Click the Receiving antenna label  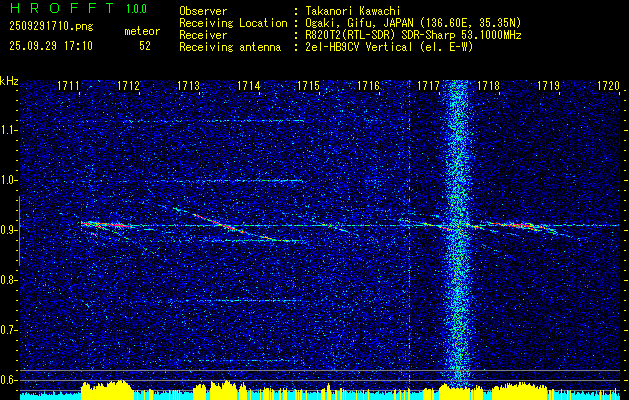tap(230, 47)
